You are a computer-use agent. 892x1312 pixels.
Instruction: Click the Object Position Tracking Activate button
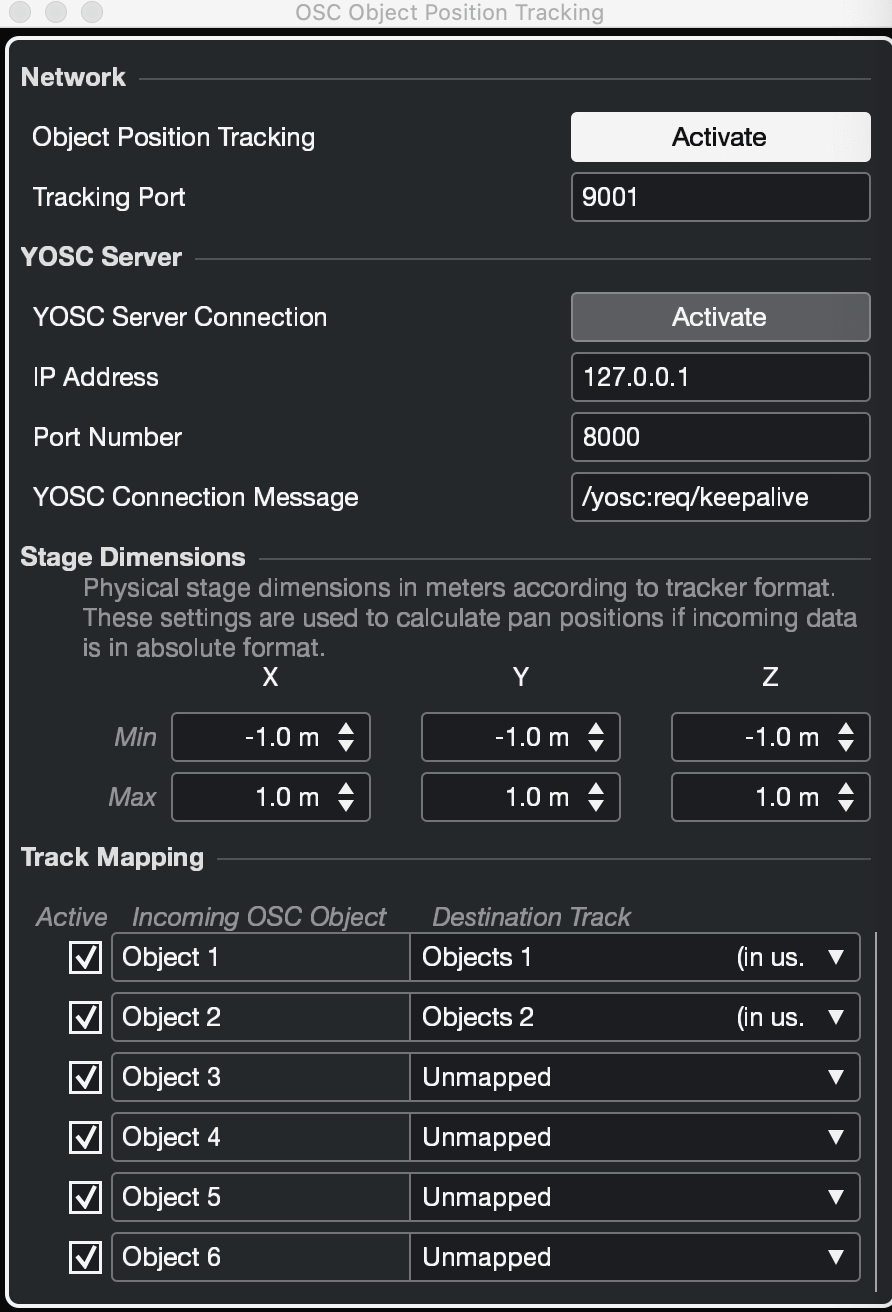[x=720, y=137]
